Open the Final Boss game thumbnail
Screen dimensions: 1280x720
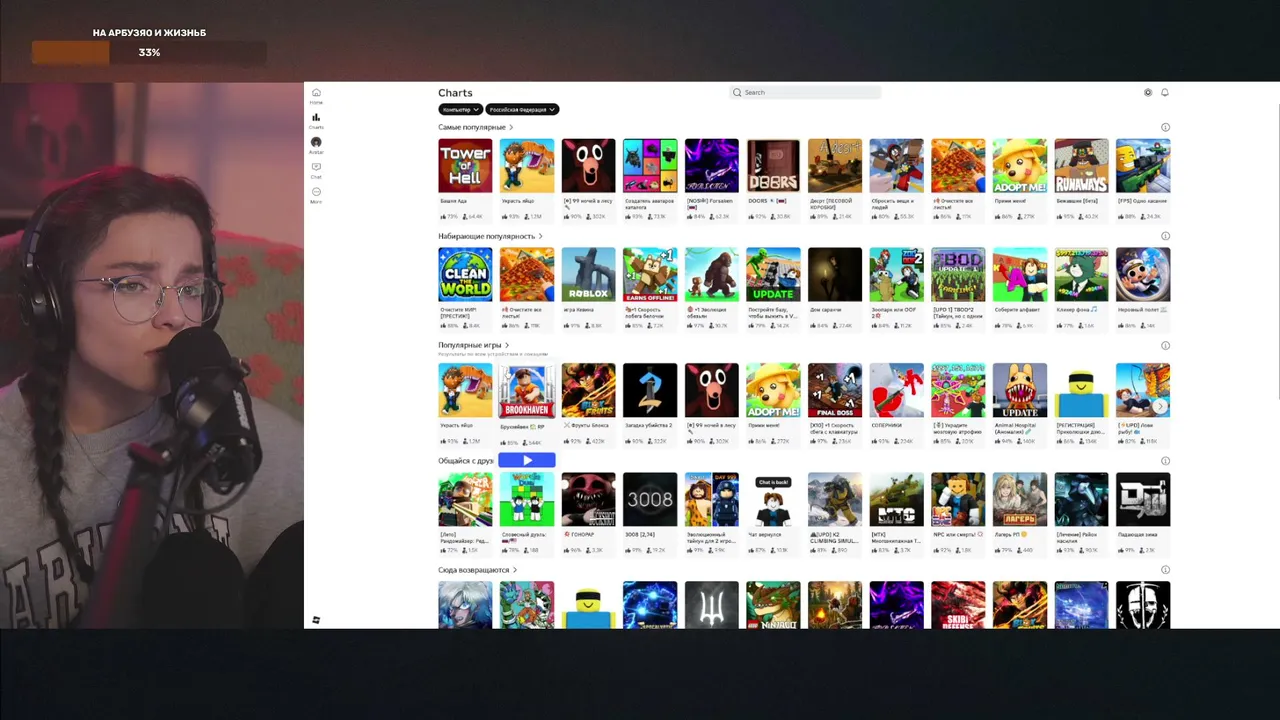click(835, 390)
